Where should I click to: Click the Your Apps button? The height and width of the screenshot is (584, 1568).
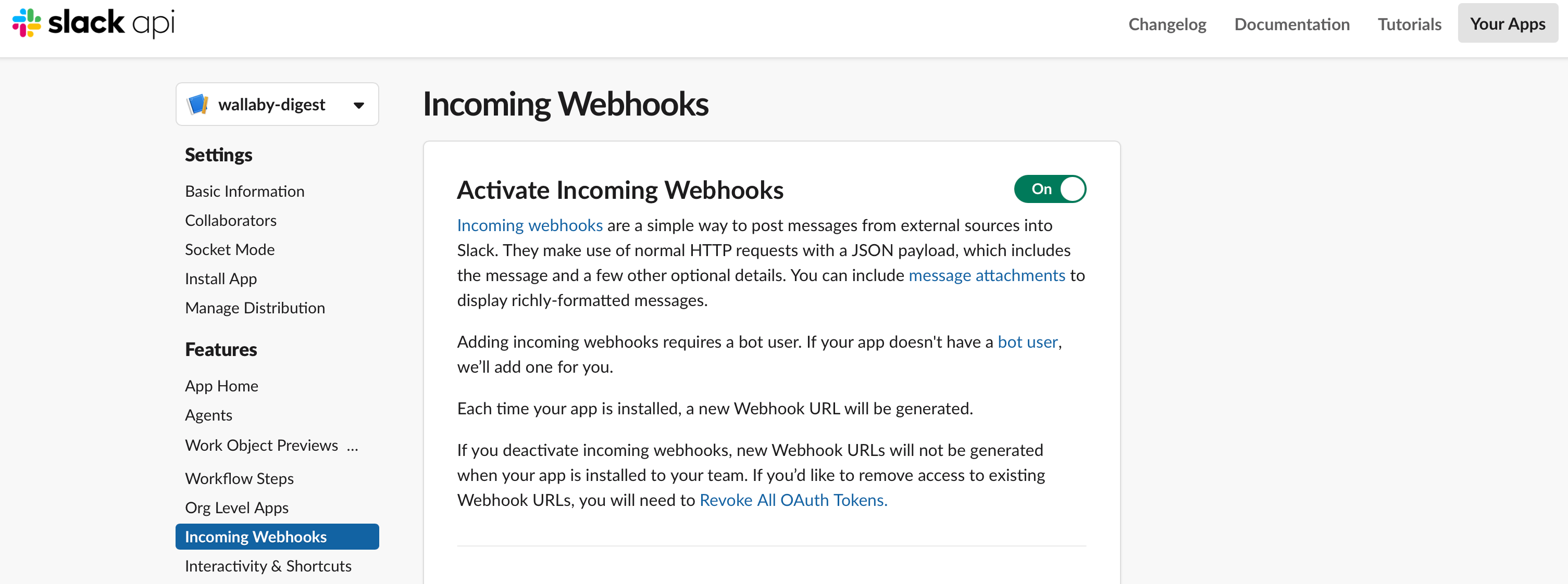(1507, 24)
